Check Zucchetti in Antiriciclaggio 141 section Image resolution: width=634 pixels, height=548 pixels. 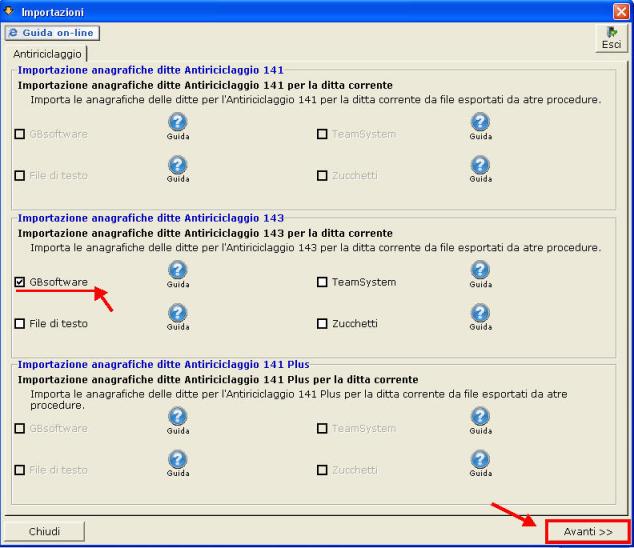pyautogui.click(x=322, y=176)
